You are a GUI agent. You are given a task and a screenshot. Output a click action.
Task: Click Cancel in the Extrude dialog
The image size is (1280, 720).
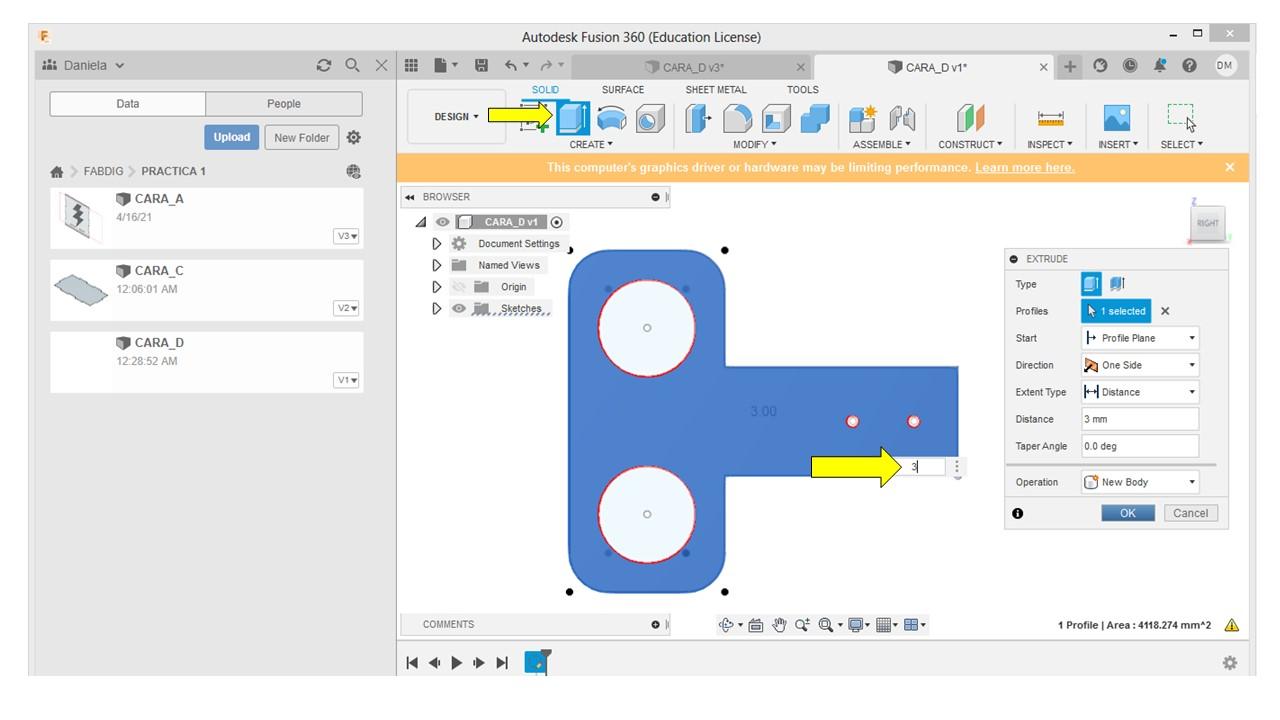coord(1190,513)
